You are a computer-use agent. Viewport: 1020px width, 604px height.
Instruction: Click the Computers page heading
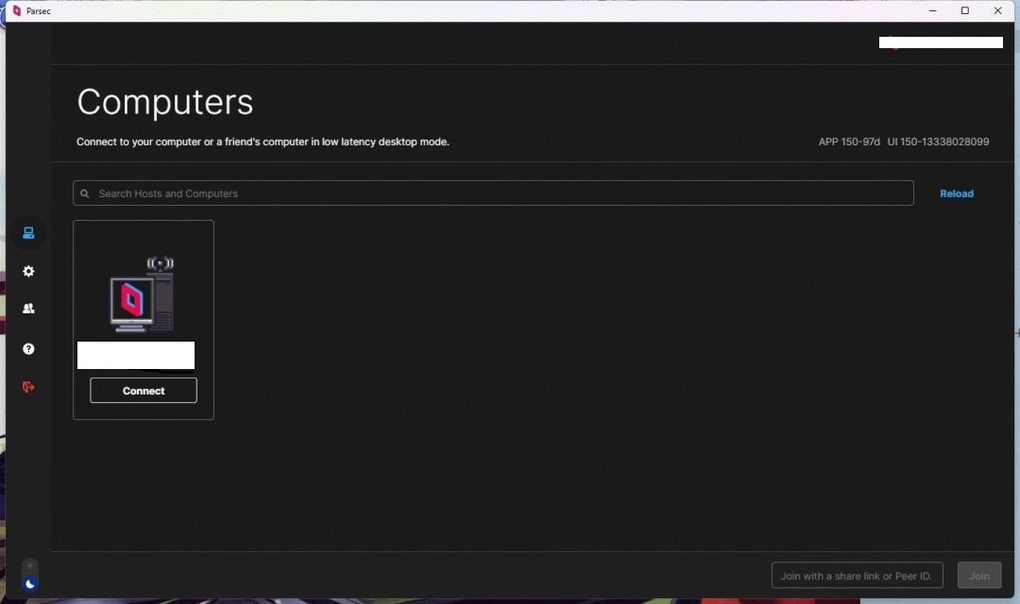[165, 102]
